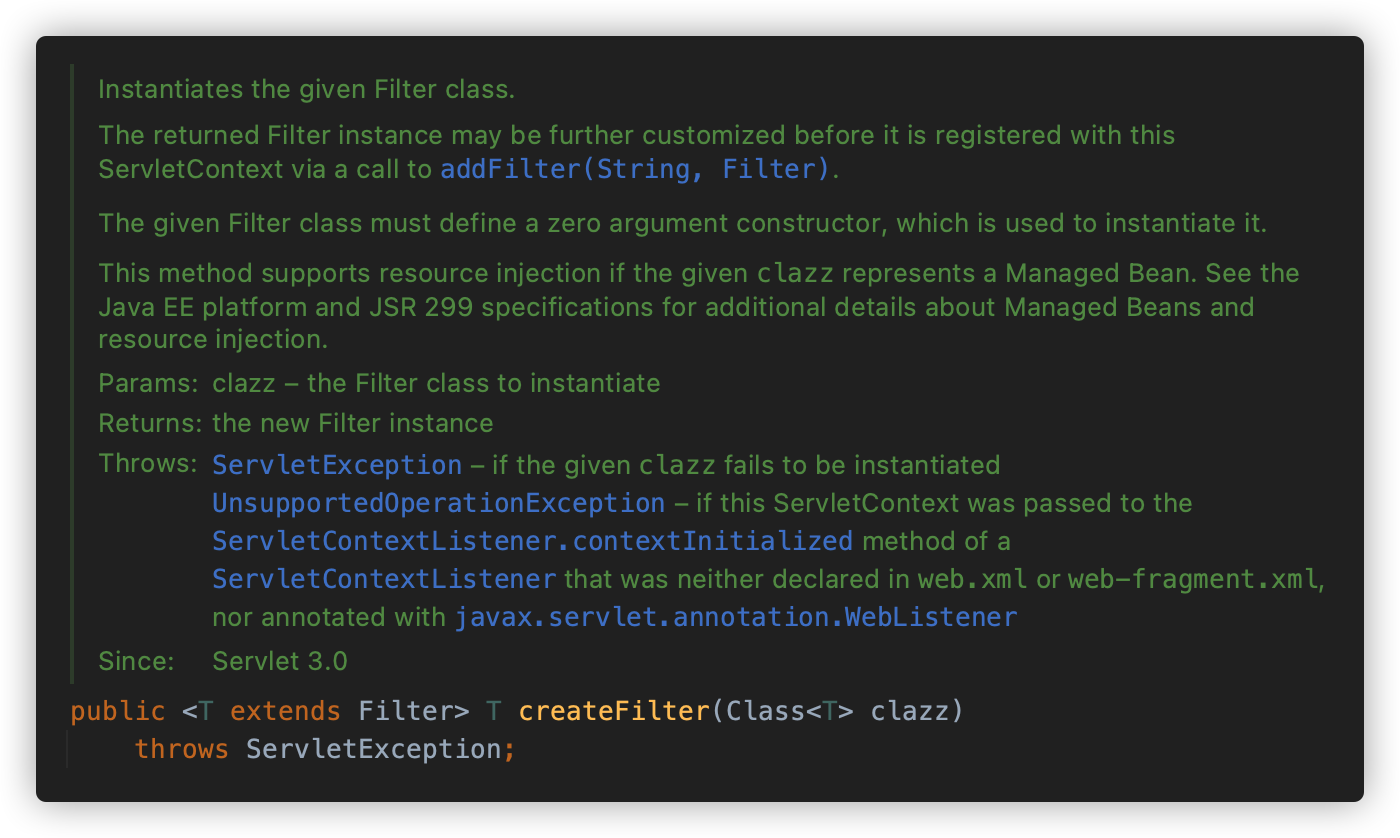
Task: Click the Since: label
Action: 136,661
